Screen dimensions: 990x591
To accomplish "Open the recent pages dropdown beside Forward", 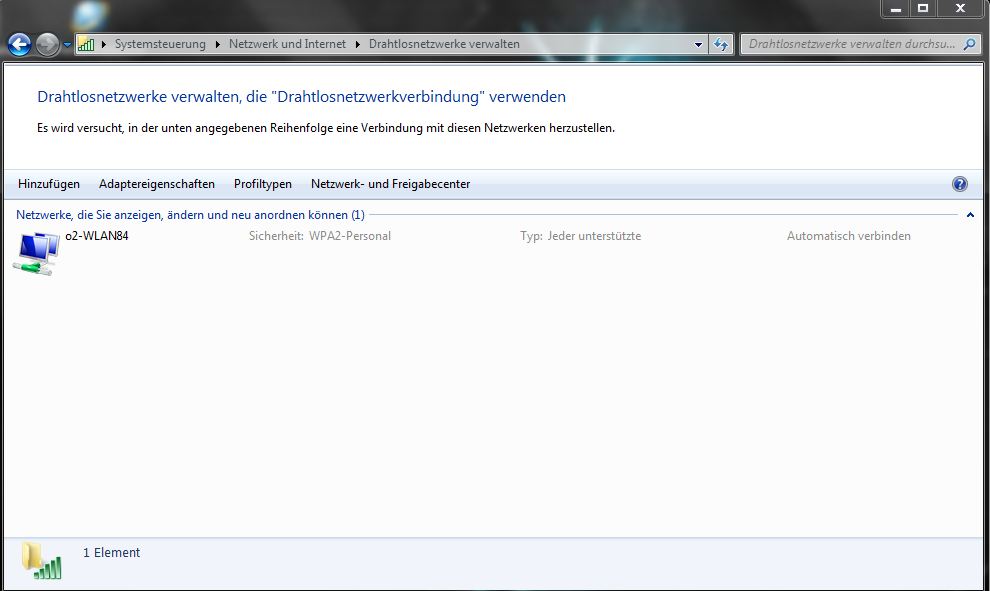I will [67, 45].
